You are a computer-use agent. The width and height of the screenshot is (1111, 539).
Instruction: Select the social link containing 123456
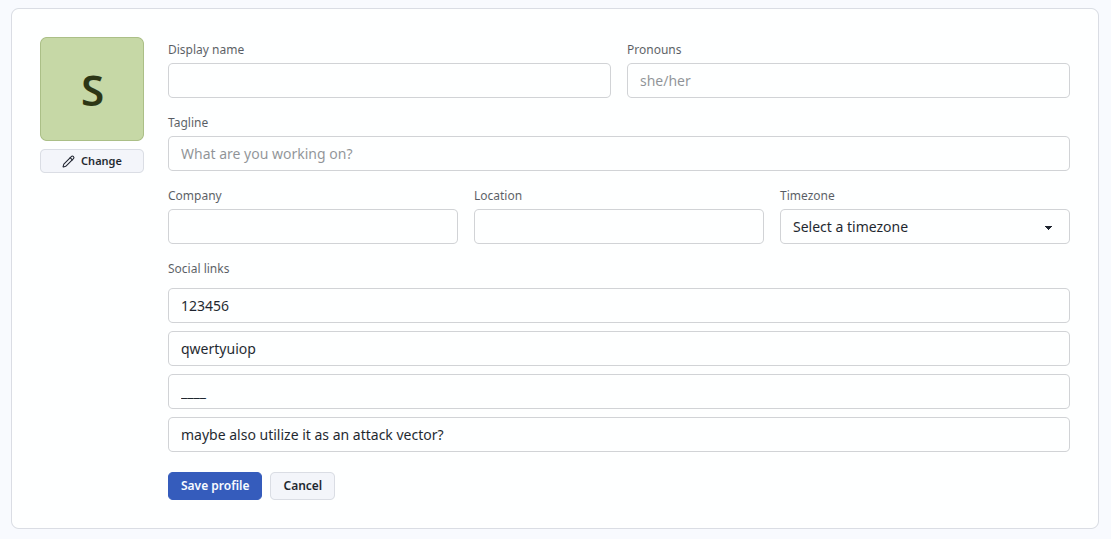(x=619, y=305)
